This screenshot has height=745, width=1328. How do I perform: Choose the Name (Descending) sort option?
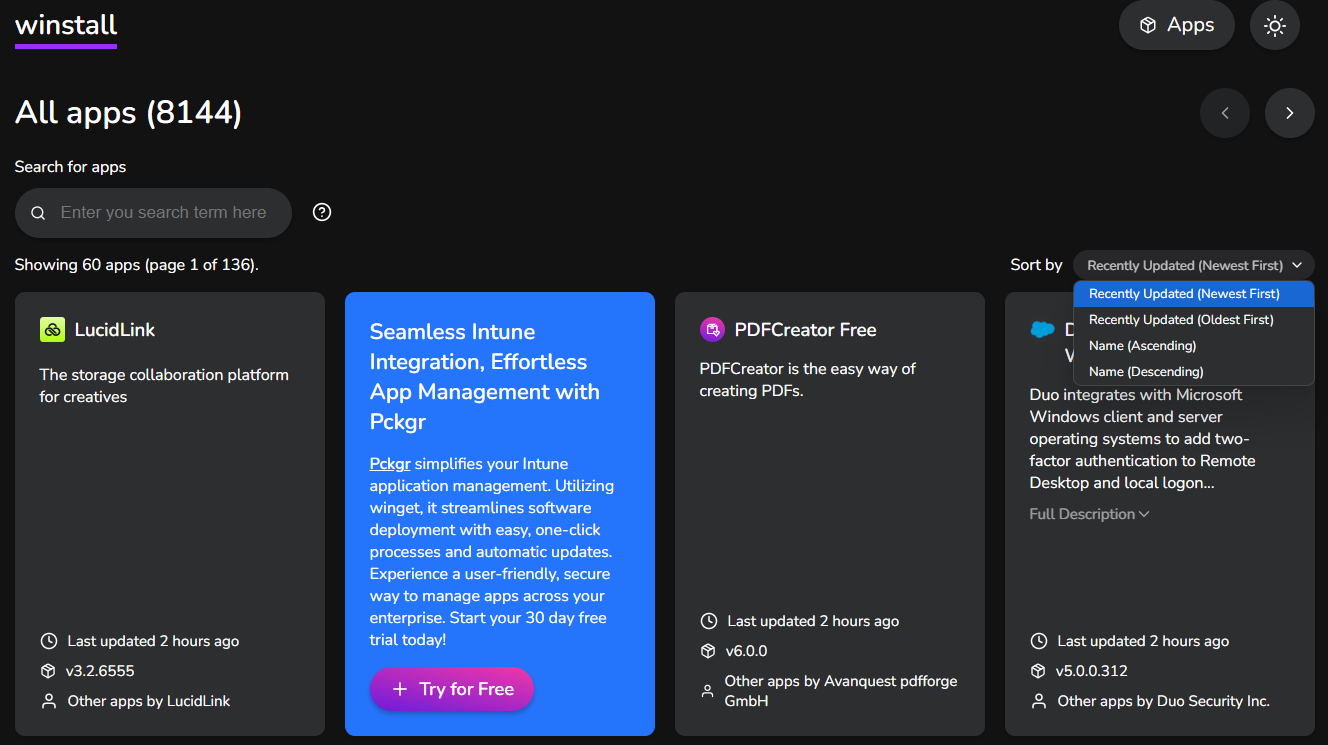1194,372
